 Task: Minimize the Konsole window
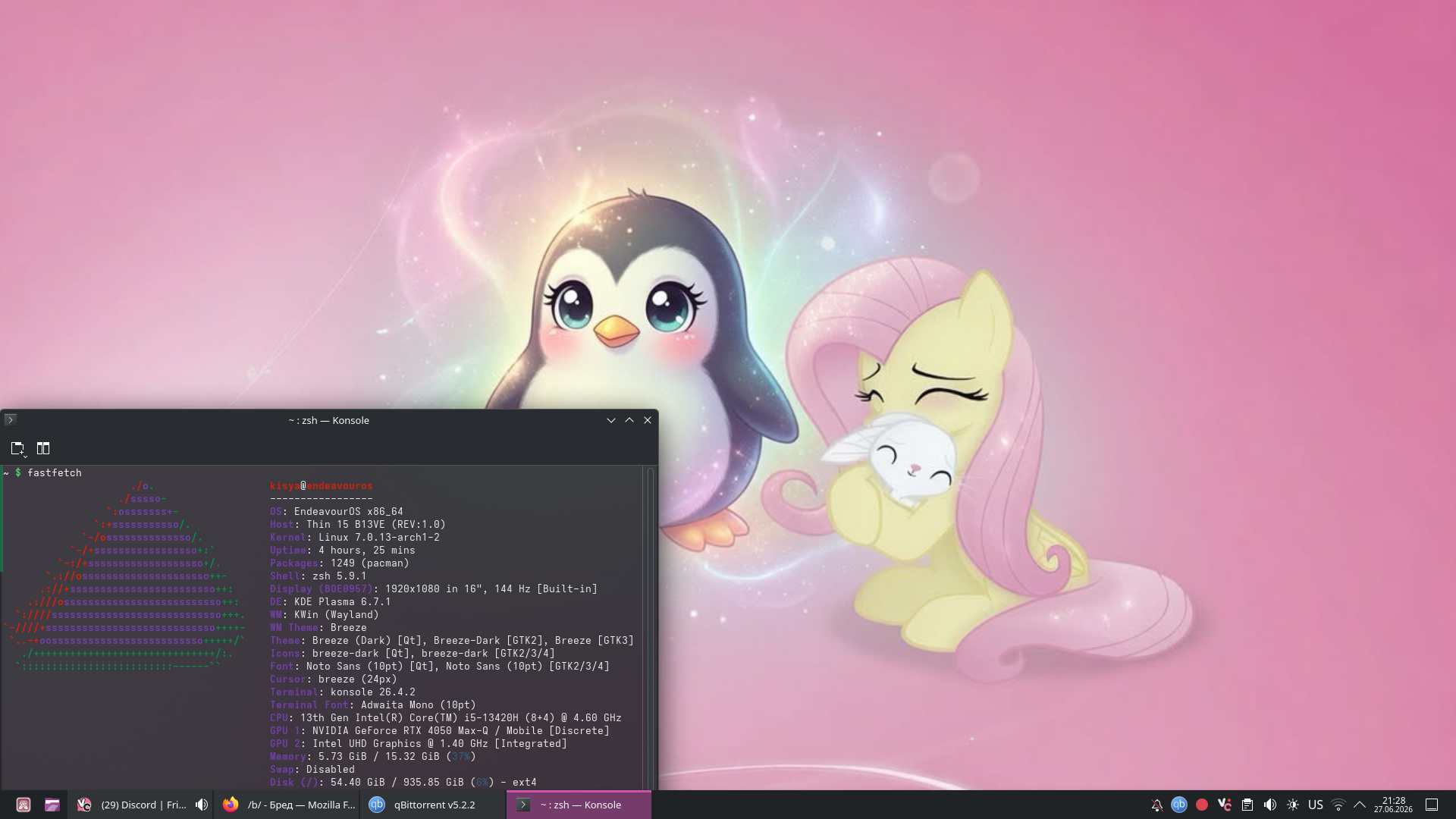coord(611,420)
